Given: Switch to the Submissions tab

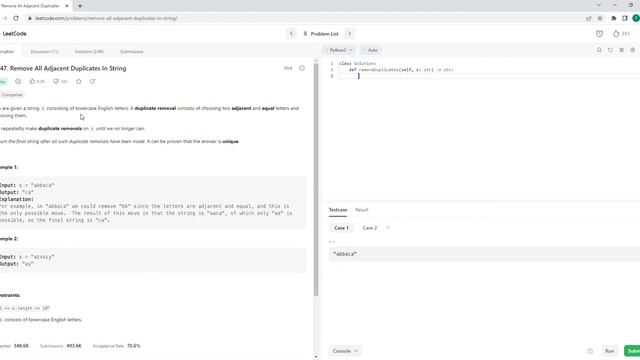Looking at the screenshot, I should pyautogui.click(x=131, y=51).
